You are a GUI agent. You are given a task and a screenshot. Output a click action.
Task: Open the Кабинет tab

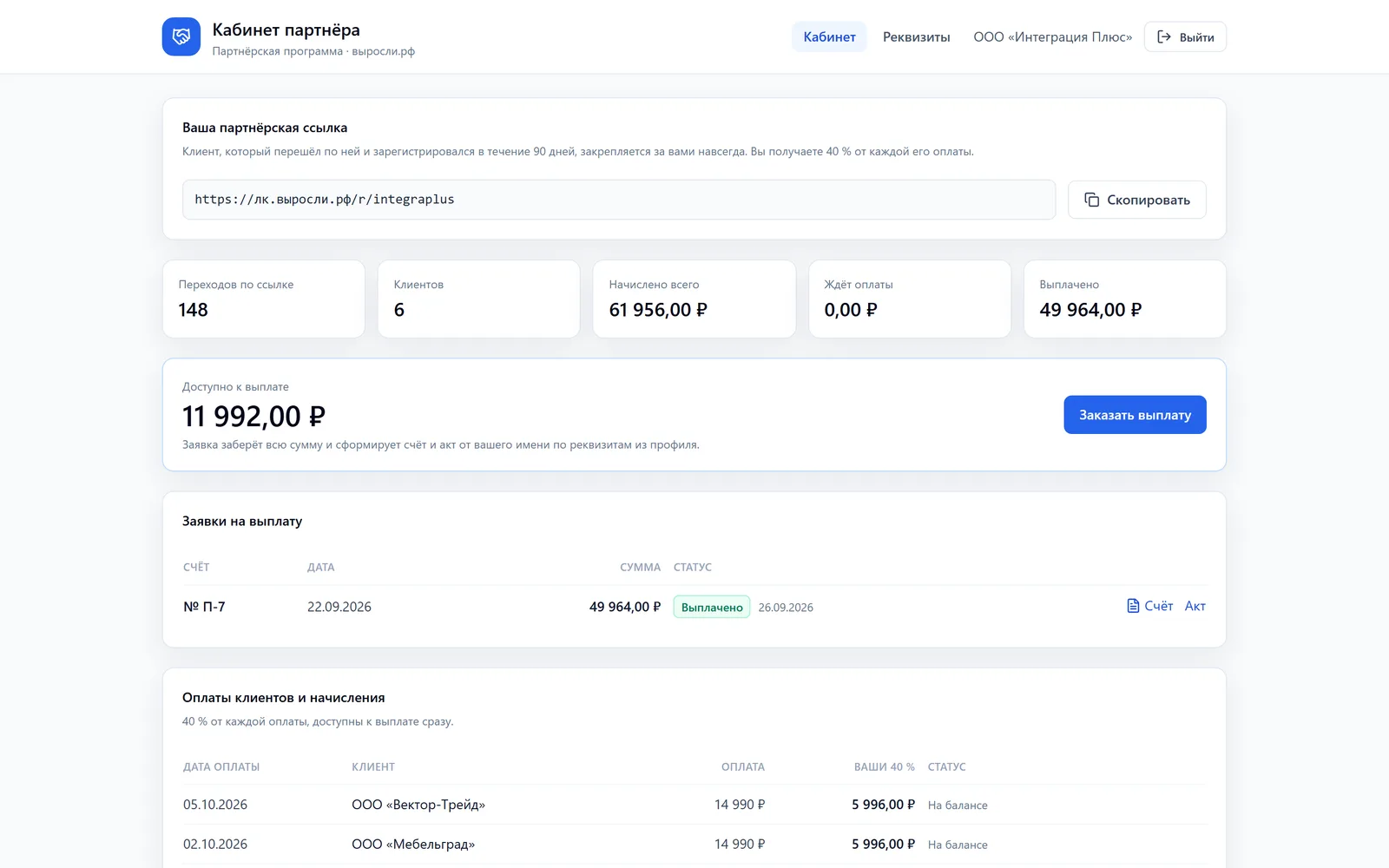coord(829,36)
